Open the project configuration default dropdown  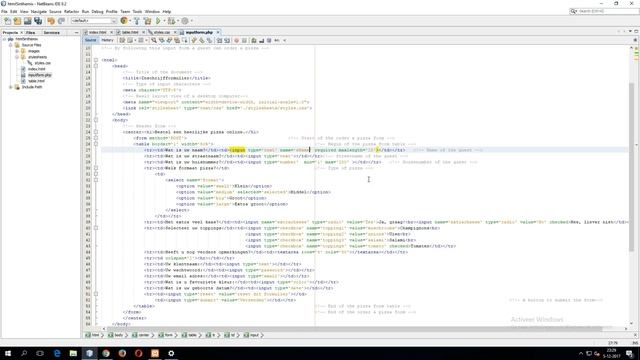point(94,20)
